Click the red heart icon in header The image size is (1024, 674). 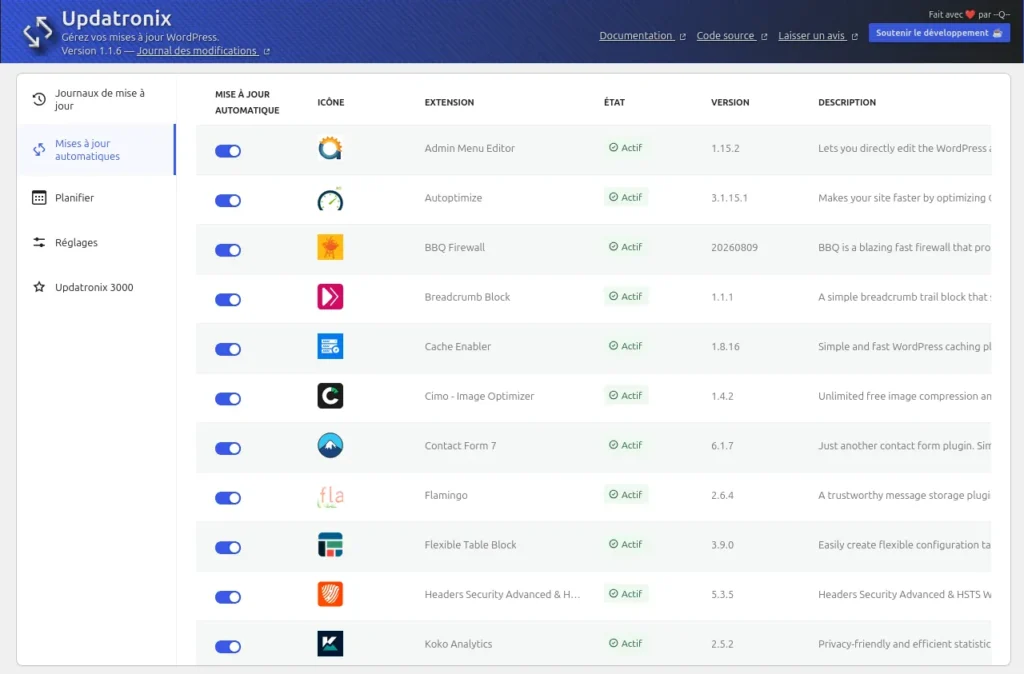pos(970,14)
